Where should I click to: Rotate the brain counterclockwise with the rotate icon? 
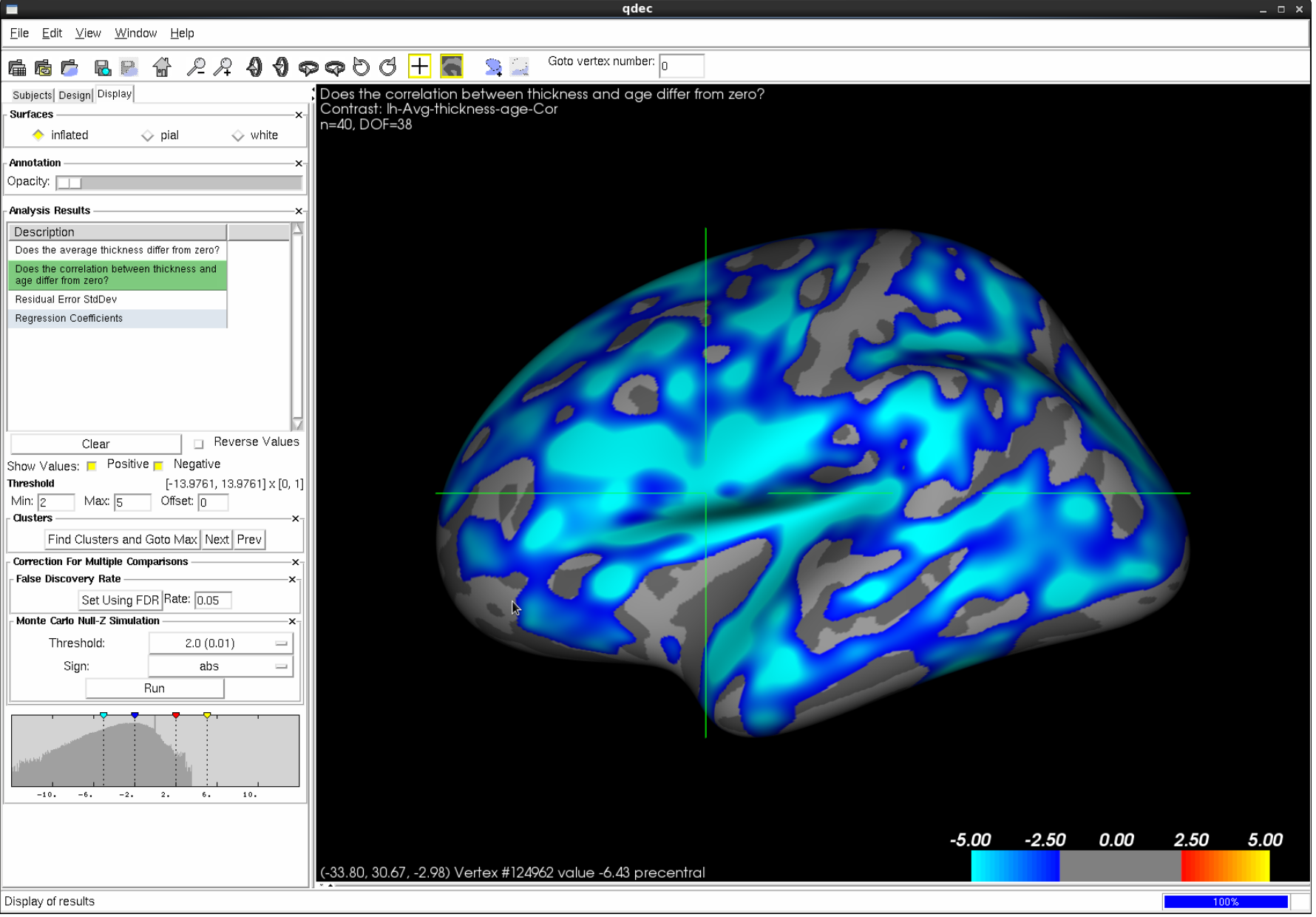click(x=361, y=66)
